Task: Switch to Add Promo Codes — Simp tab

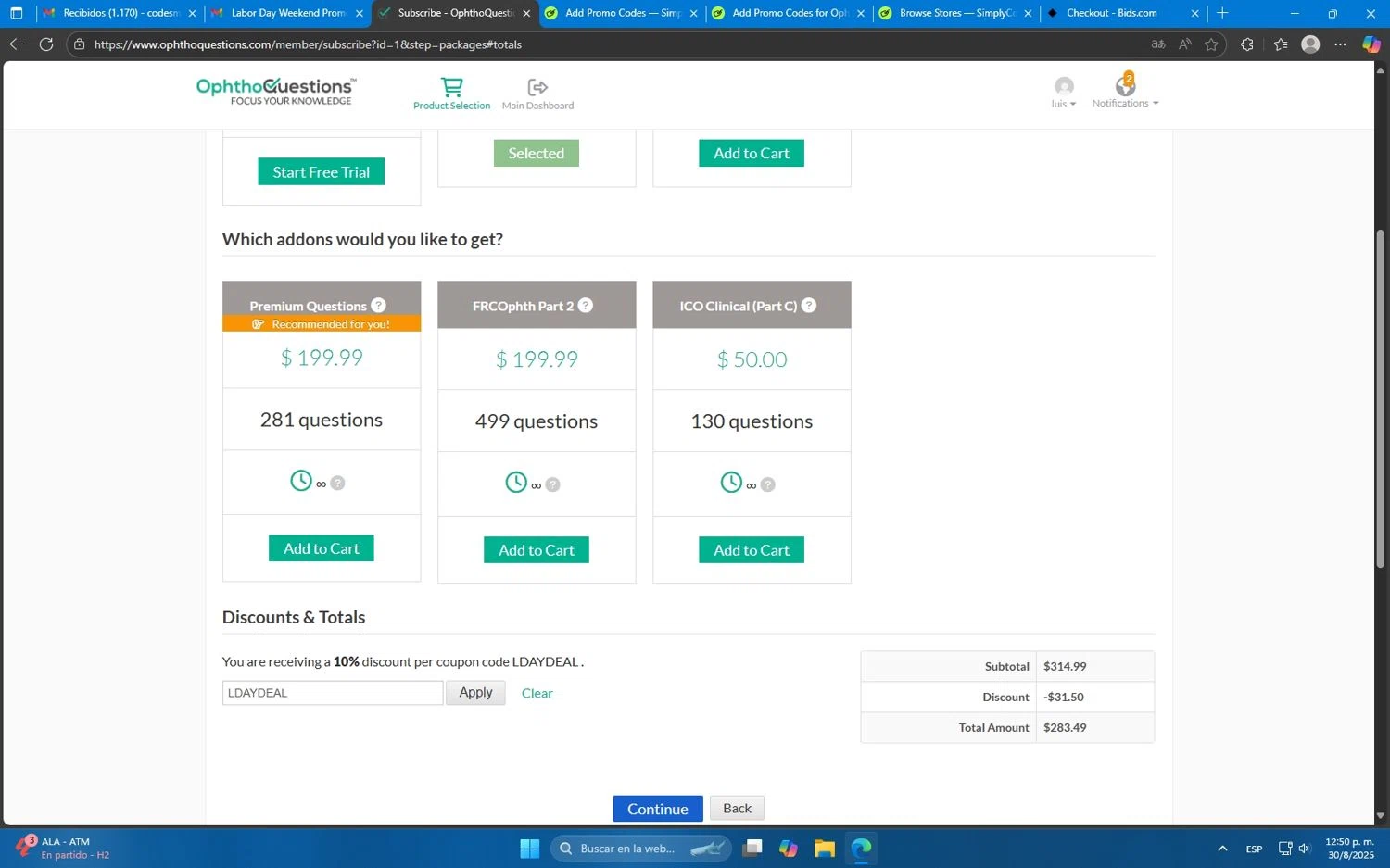Action: point(622,13)
